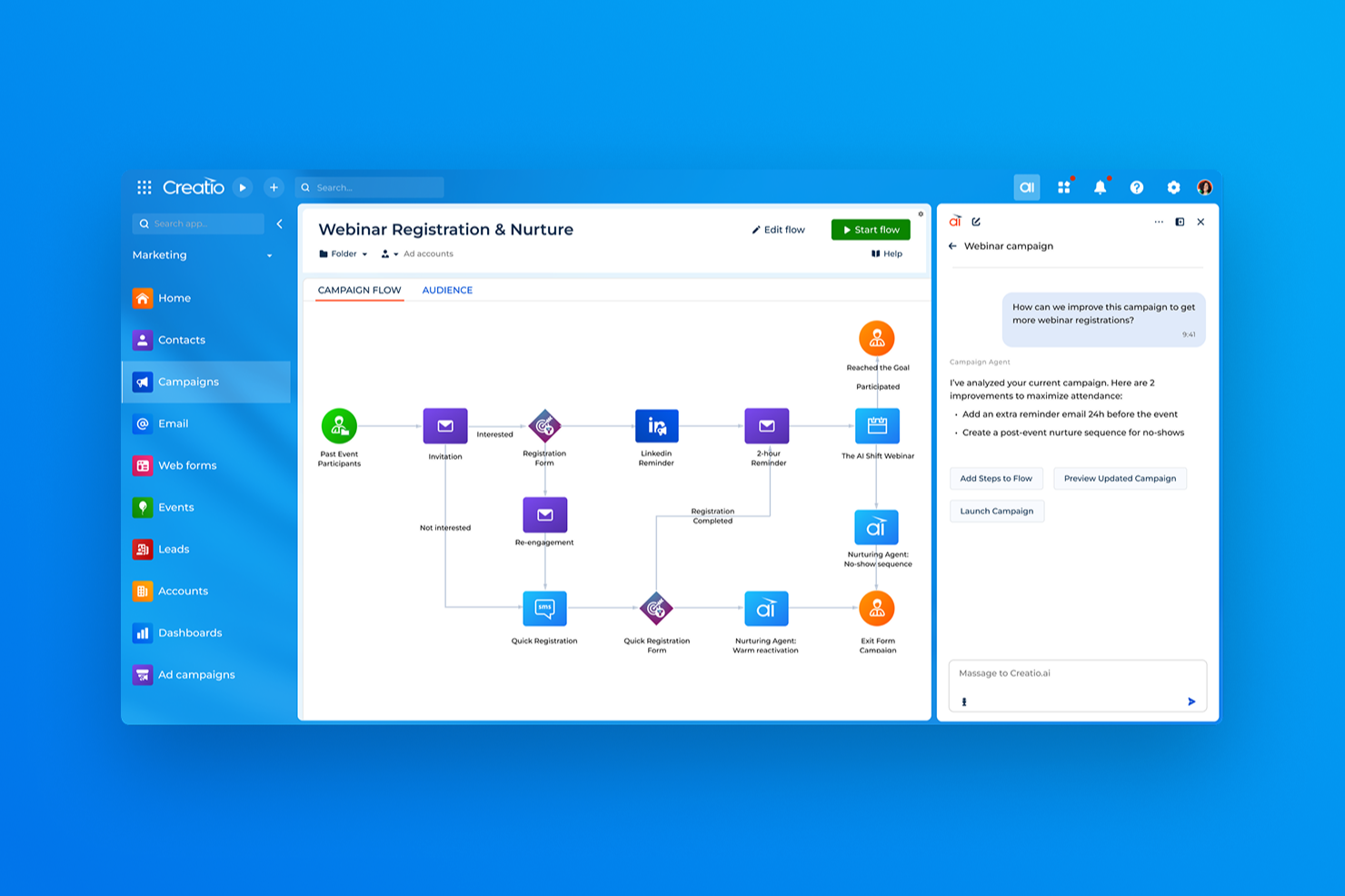Open the apps hub icon with red dot
The width and height of the screenshot is (1345, 896).
coord(1064,187)
